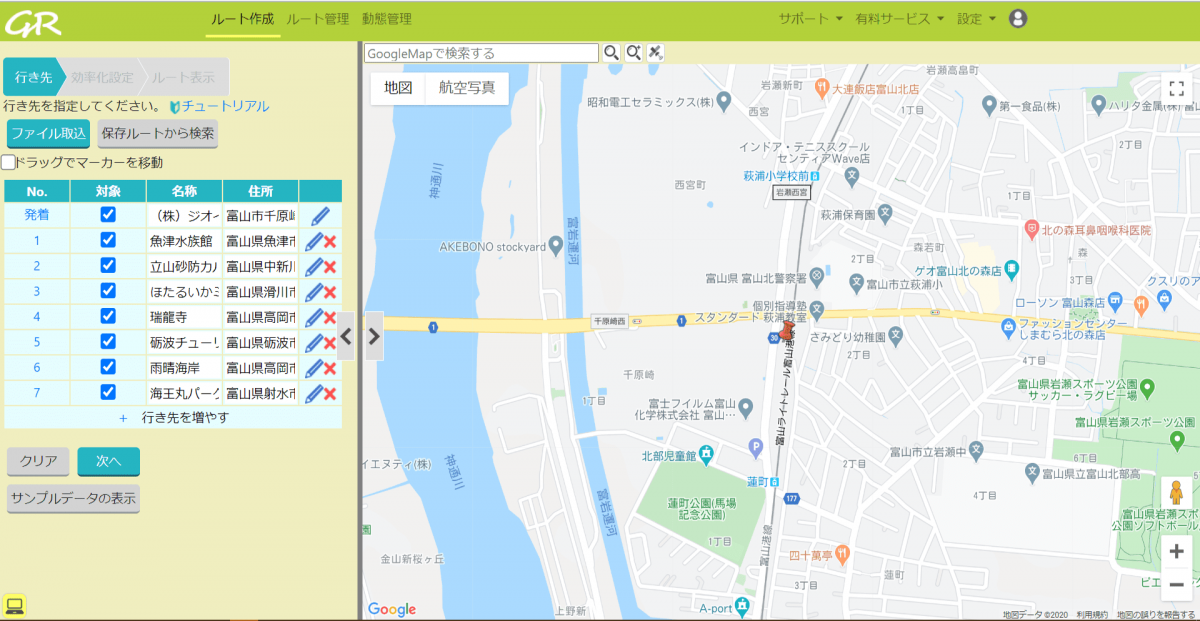The width and height of the screenshot is (1200, 621).
Task: Expand the 有料サービス dropdown
Action: (899, 19)
